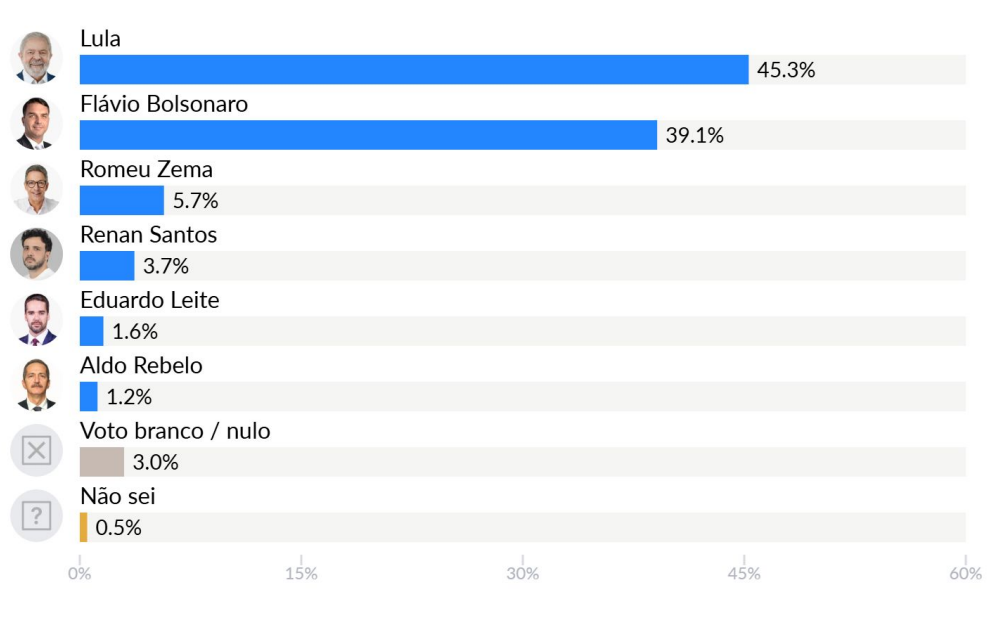Select the avatar photo beside Aldo Rebelo
The height and width of the screenshot is (619, 989).
pyautogui.click(x=36, y=385)
